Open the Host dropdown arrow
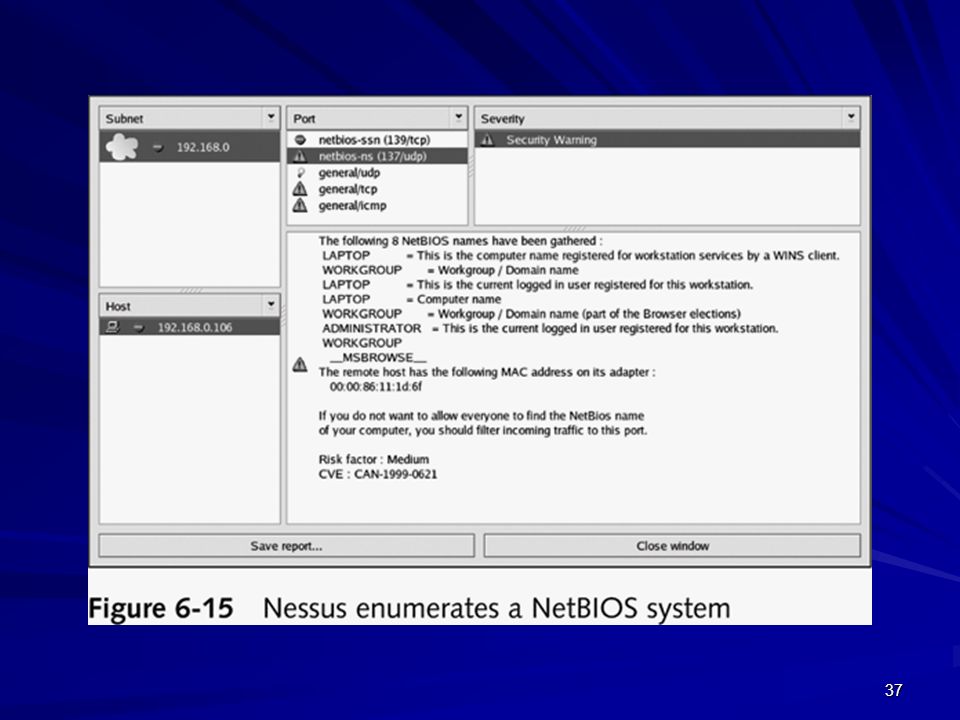This screenshot has height=720, width=960. click(271, 305)
